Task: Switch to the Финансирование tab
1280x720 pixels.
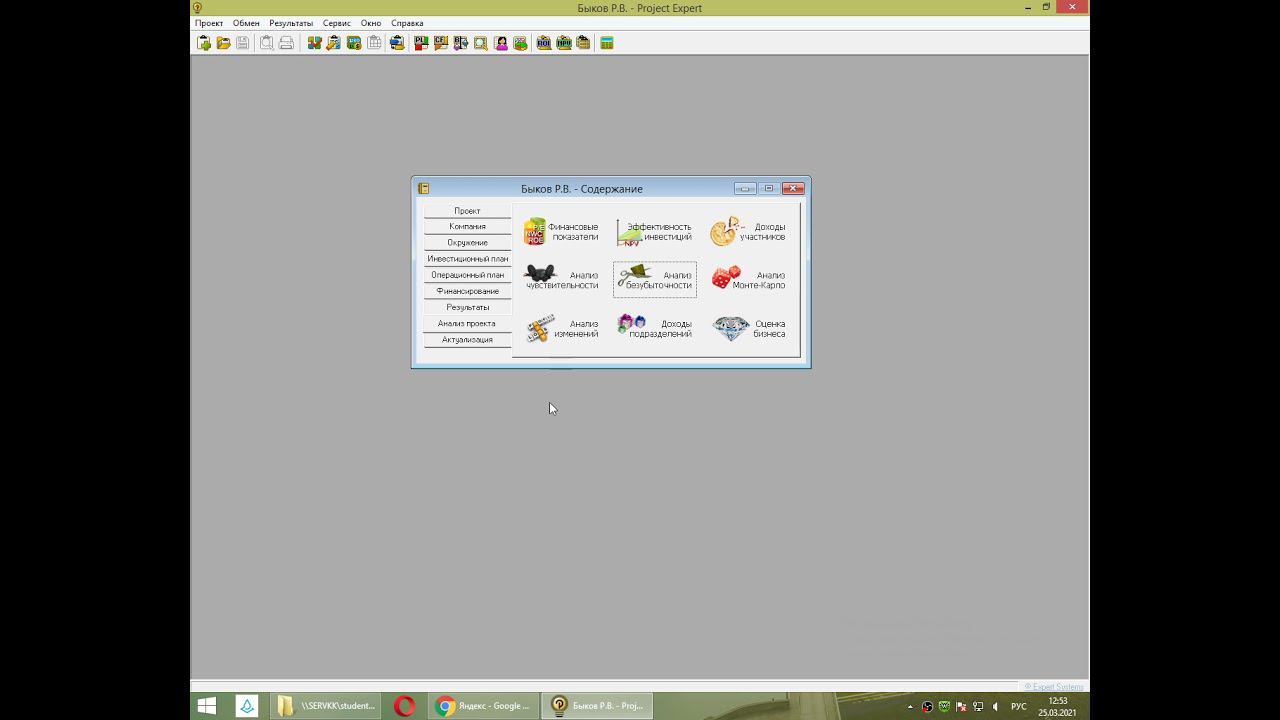Action: pos(467,291)
